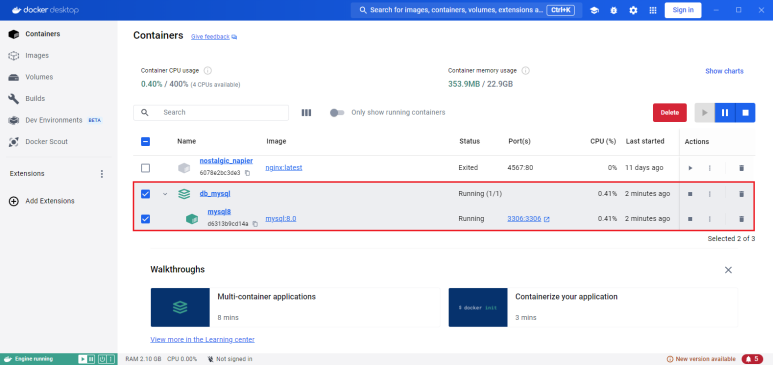
Task: Open more actions for mysql8
Action: (x=710, y=219)
